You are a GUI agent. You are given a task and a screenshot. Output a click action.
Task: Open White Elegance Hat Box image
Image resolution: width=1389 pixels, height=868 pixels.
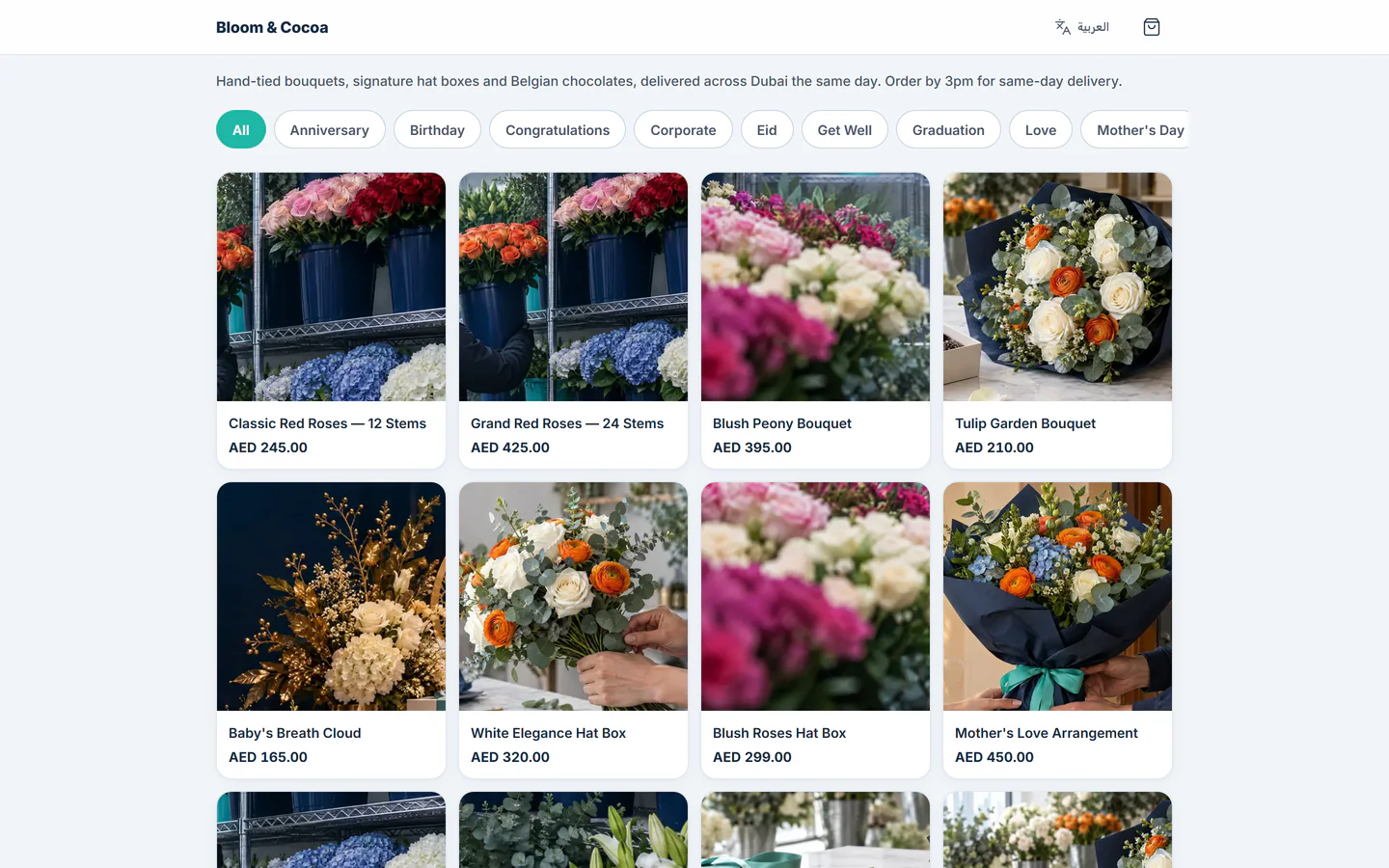tap(573, 596)
